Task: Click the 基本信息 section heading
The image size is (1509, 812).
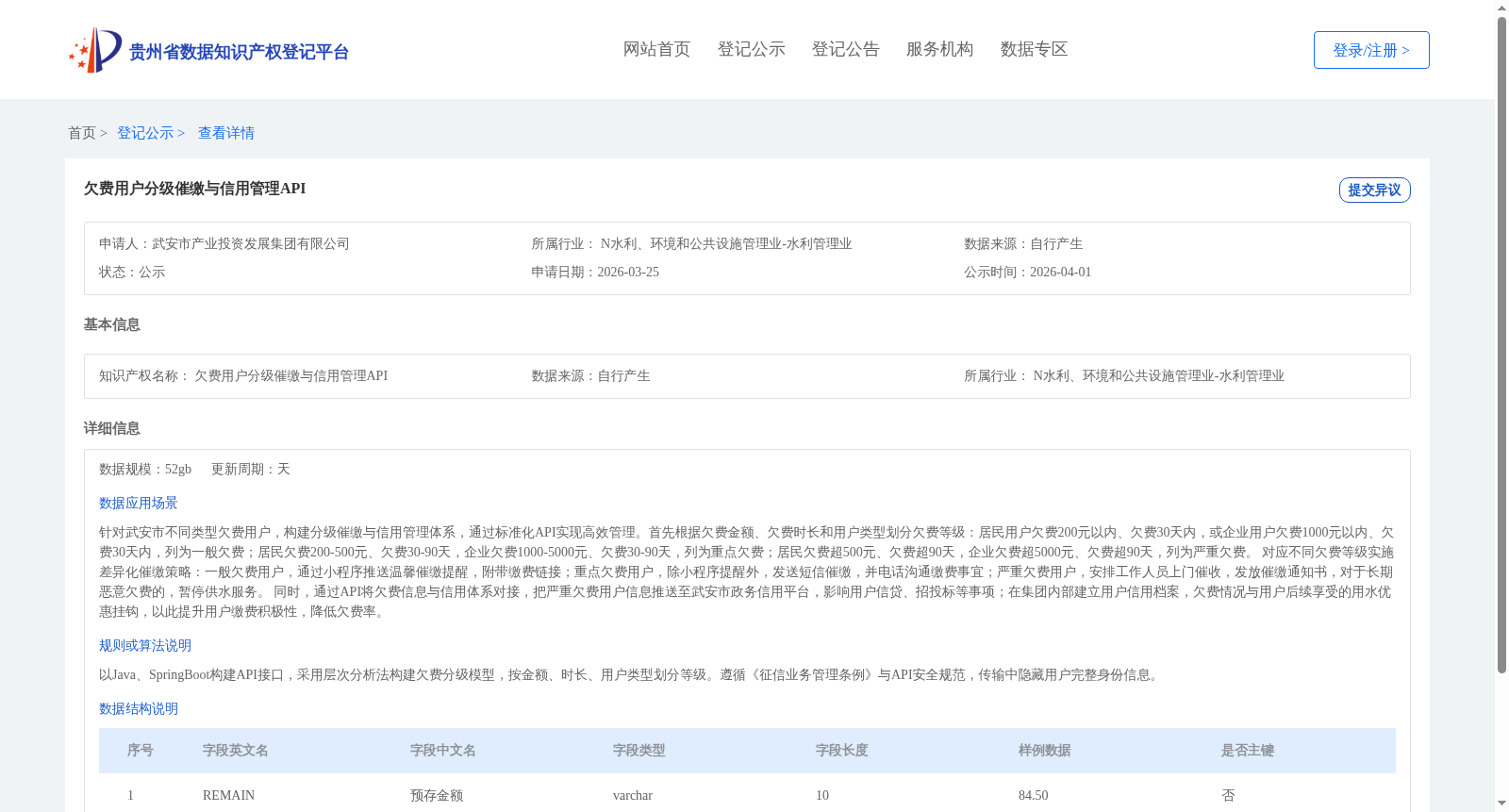Action: point(111,324)
